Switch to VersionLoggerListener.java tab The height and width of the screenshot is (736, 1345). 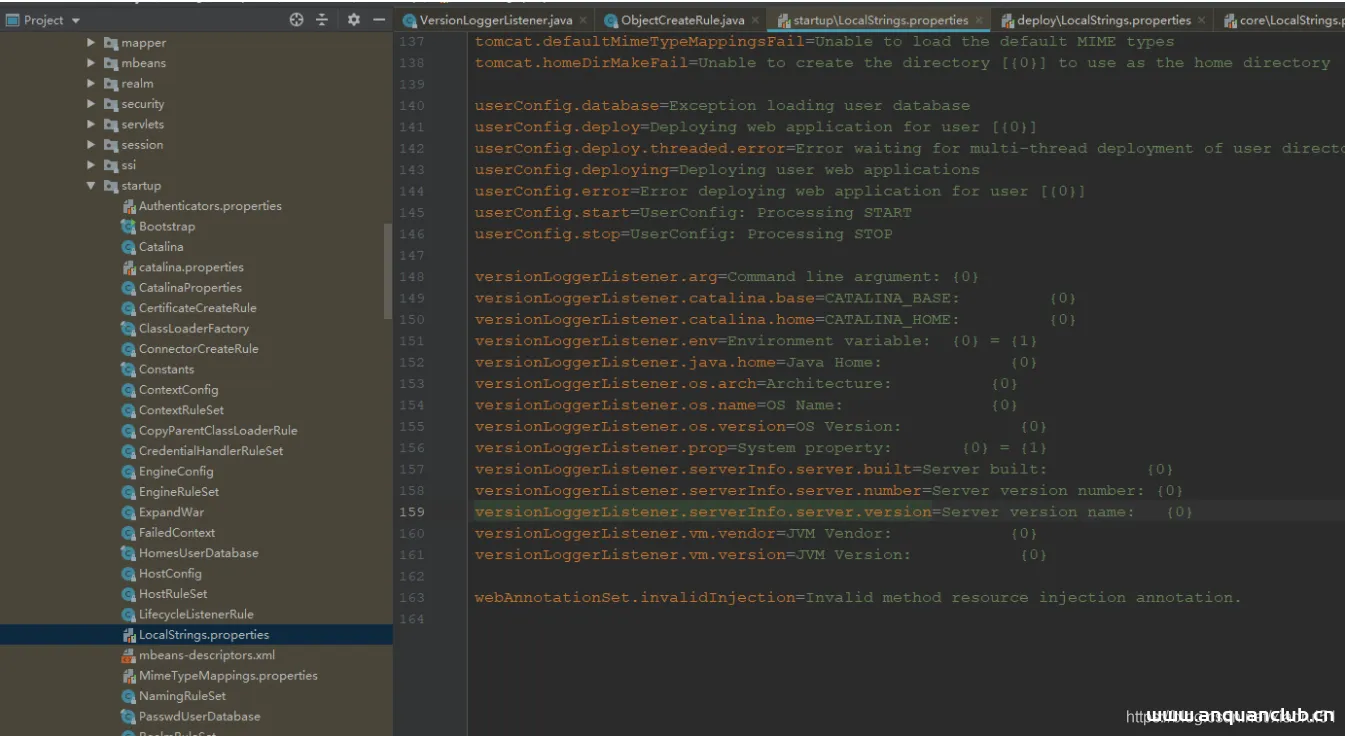(495, 20)
